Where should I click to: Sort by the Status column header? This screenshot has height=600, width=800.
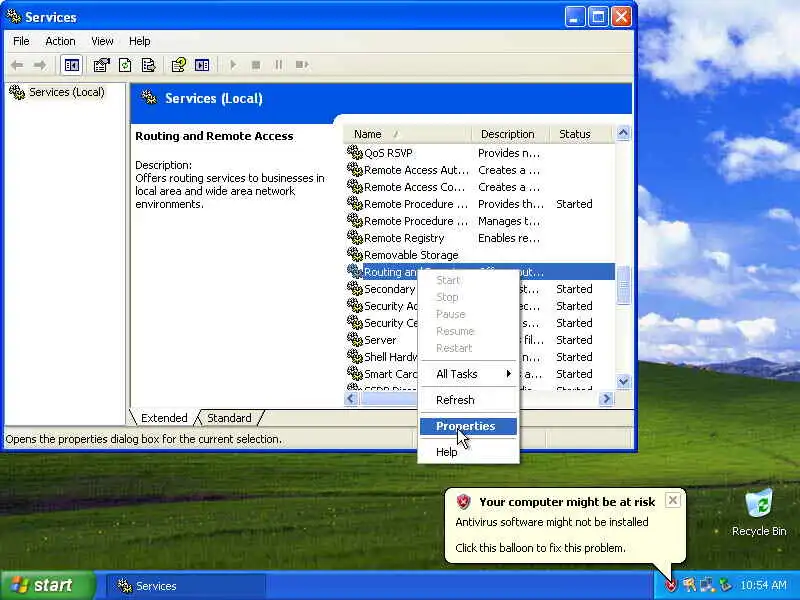(581, 134)
